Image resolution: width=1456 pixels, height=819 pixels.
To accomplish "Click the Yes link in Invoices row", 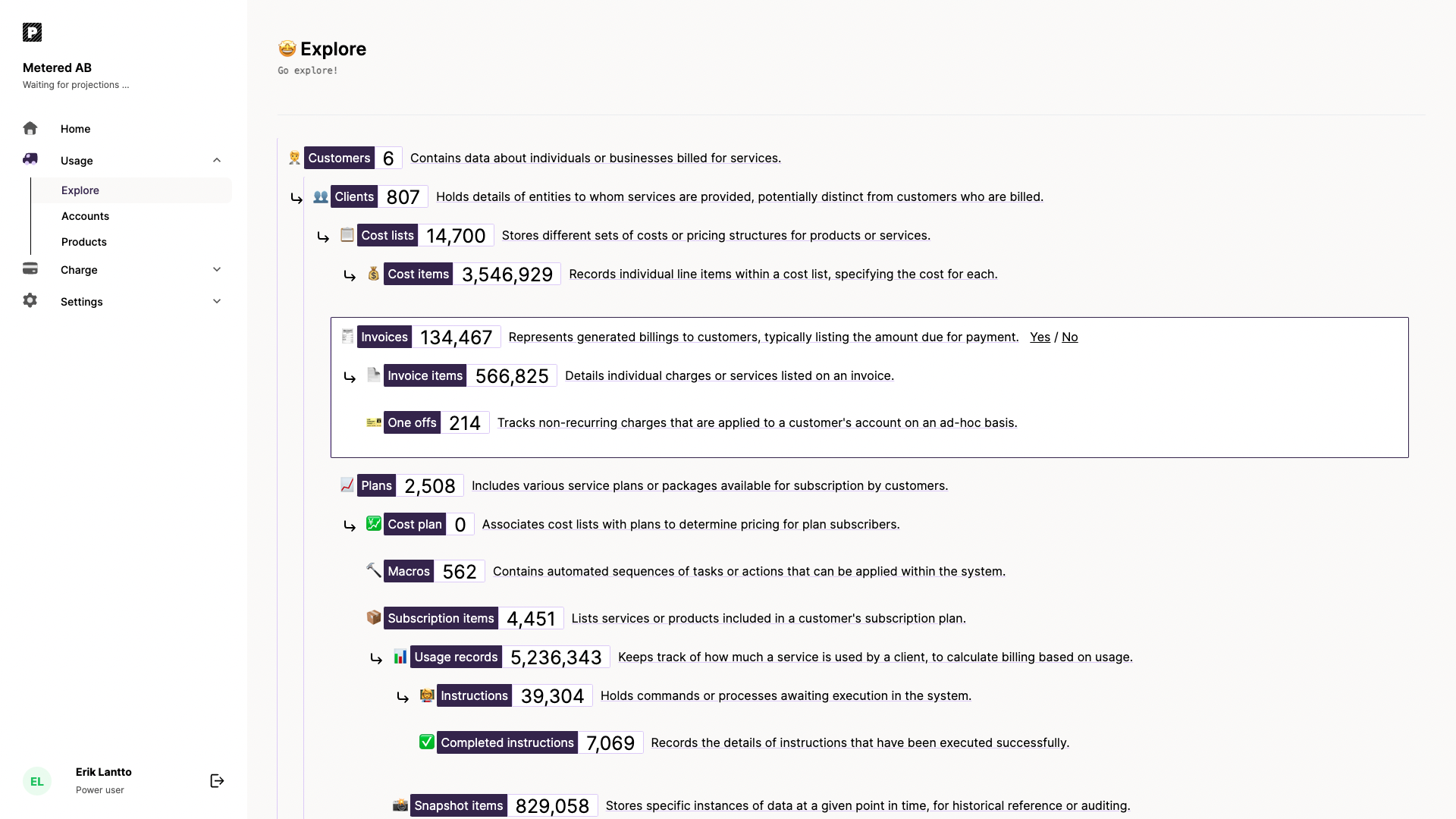I will [1040, 337].
